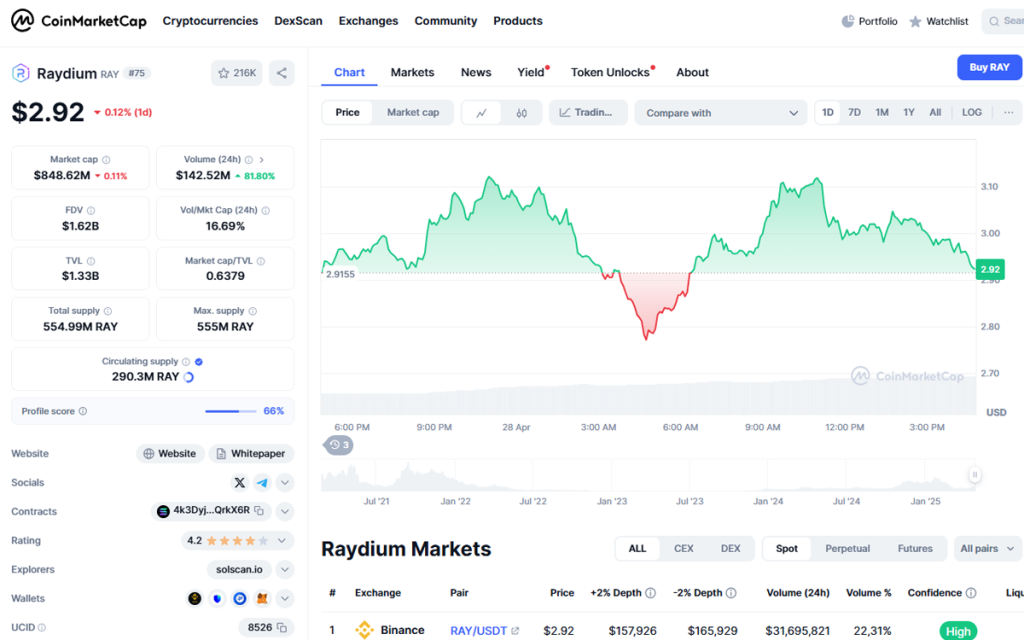This screenshot has height=640, width=1024.
Task: Click the Total supply info icon
Action: coord(108,312)
